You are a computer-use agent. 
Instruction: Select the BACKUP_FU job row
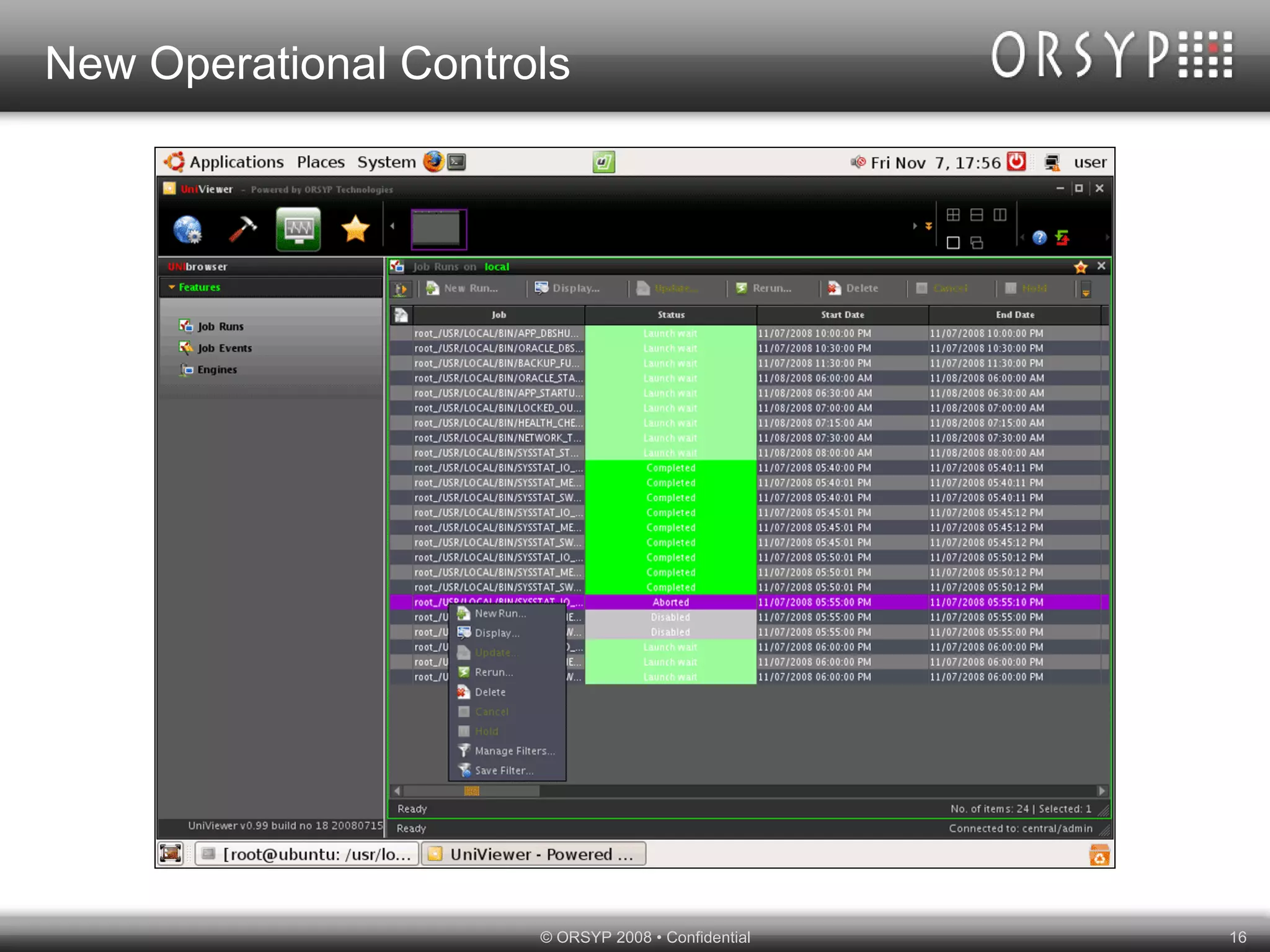pyautogui.click(x=749, y=363)
